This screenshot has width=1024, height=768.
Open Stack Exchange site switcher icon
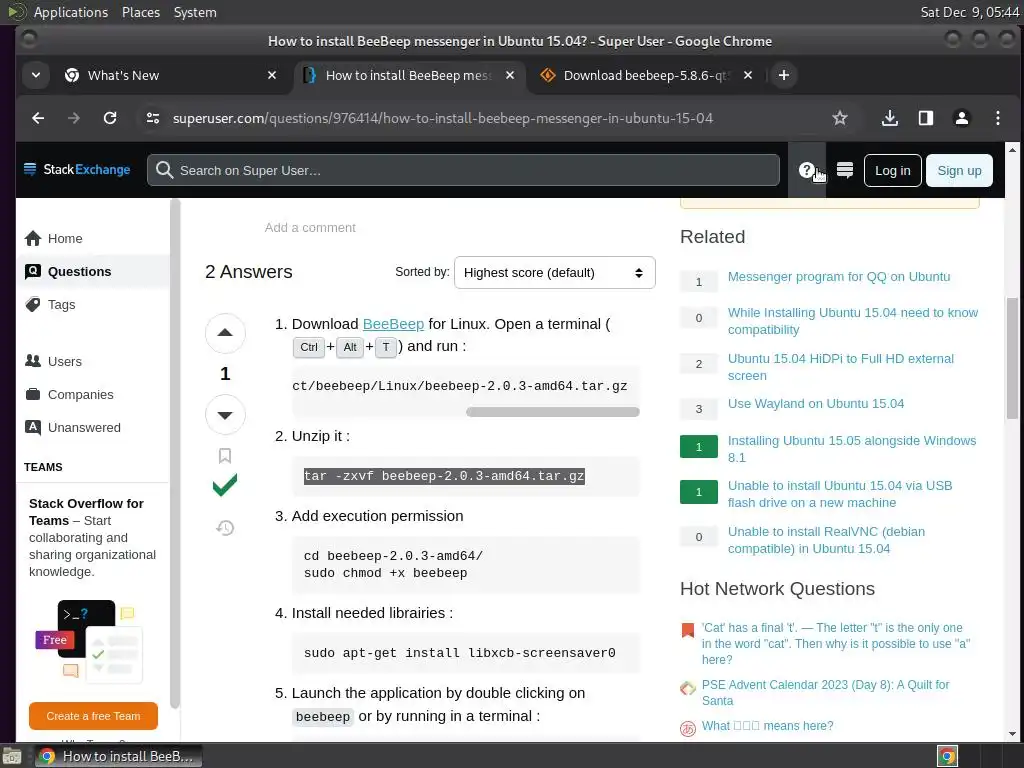844,170
